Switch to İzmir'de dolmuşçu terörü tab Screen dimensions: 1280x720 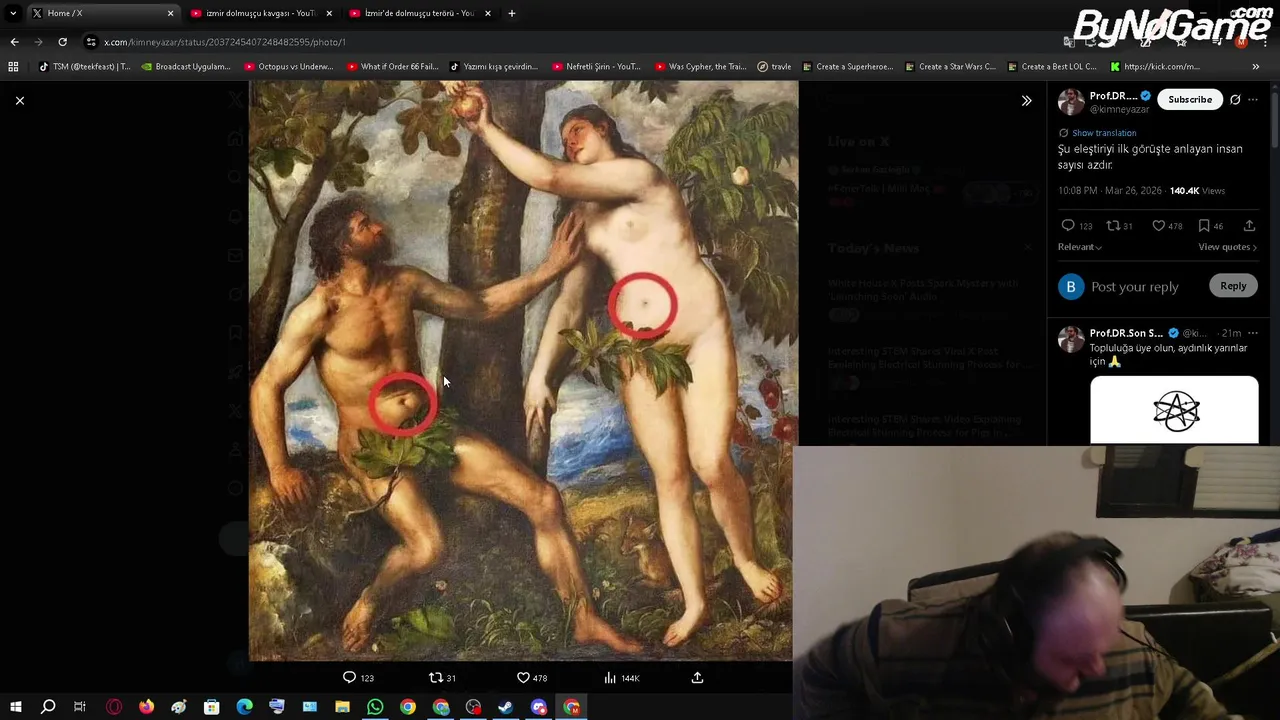point(419,13)
